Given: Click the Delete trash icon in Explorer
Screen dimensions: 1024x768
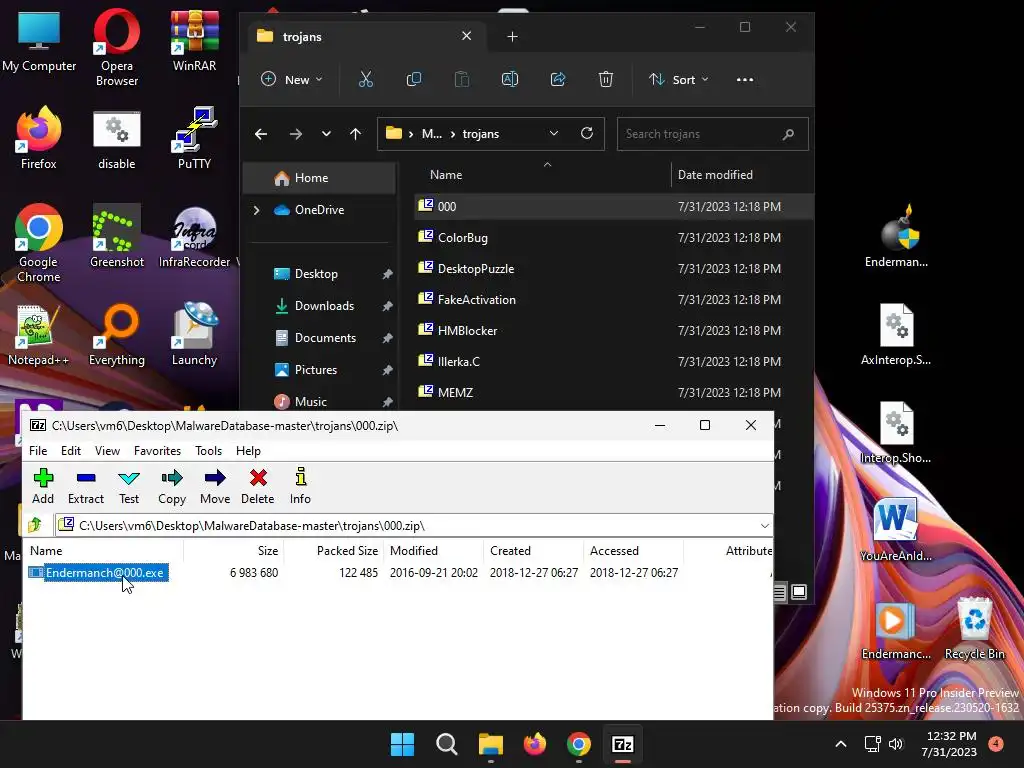Looking at the screenshot, I should point(605,80).
